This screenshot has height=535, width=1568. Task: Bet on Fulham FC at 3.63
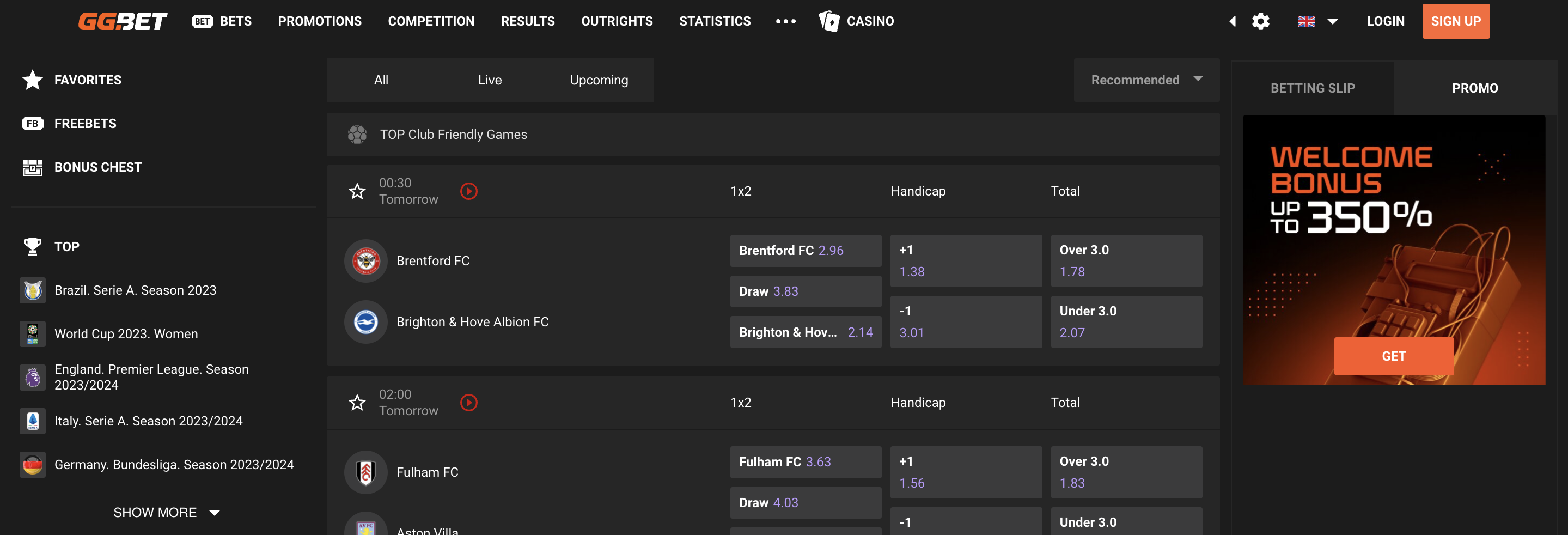click(x=806, y=462)
